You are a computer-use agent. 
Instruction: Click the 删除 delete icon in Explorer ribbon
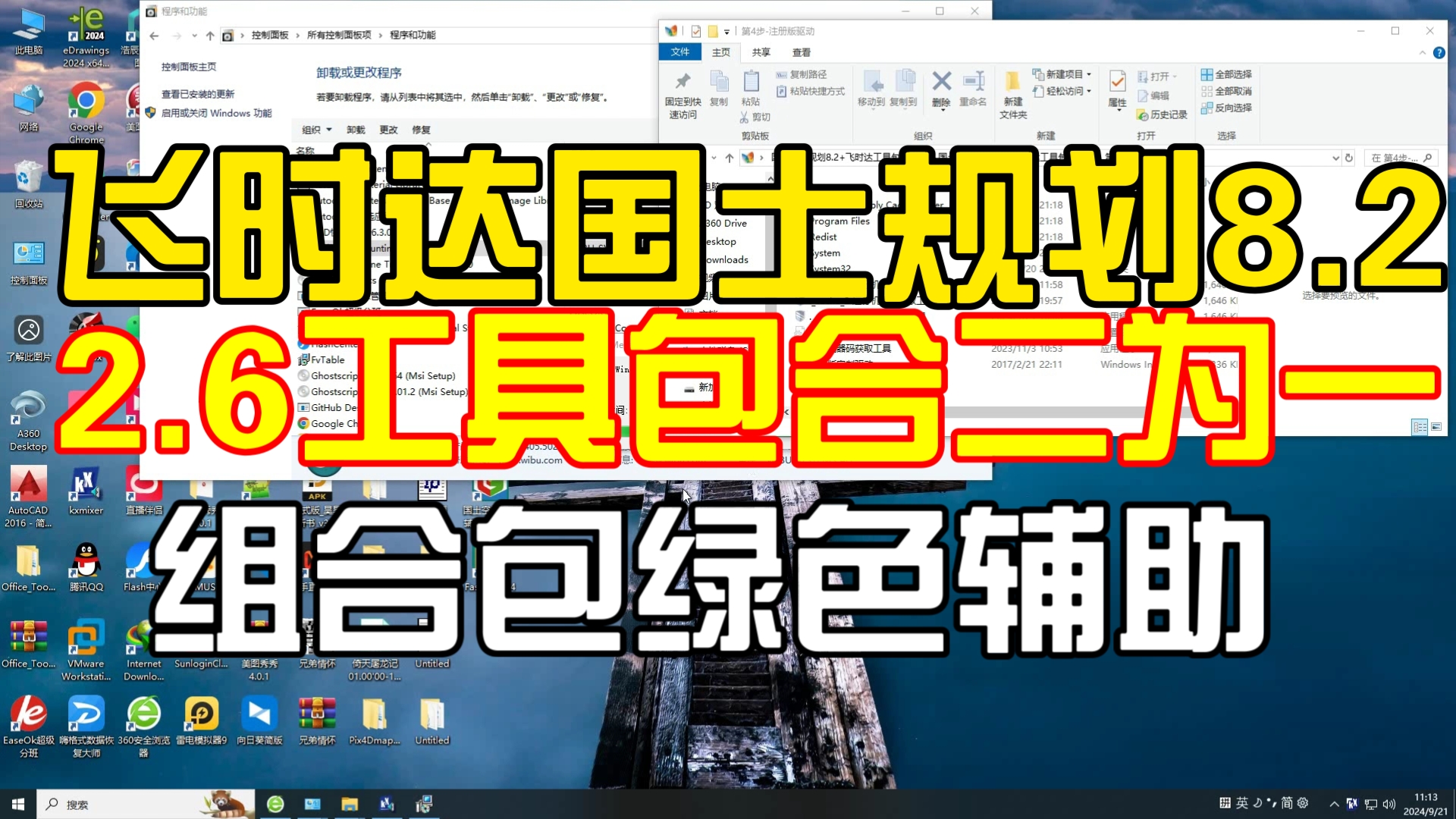[941, 89]
